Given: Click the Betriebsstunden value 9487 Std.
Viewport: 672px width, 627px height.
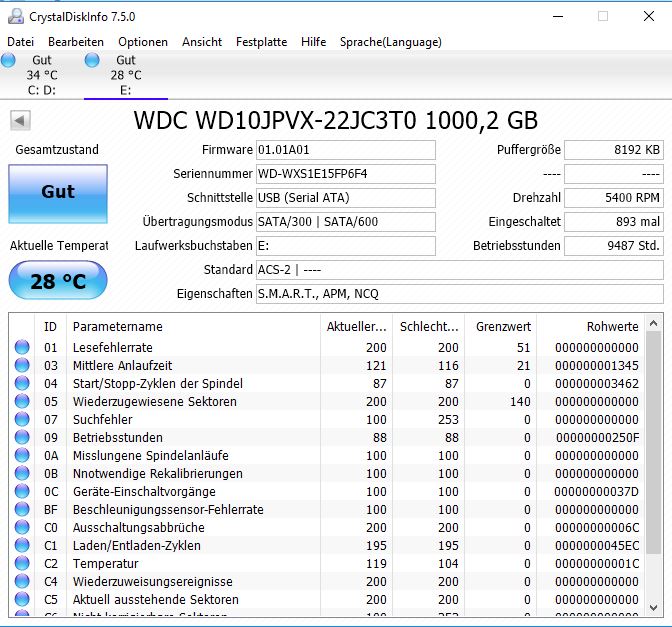Looking at the screenshot, I should coord(614,246).
